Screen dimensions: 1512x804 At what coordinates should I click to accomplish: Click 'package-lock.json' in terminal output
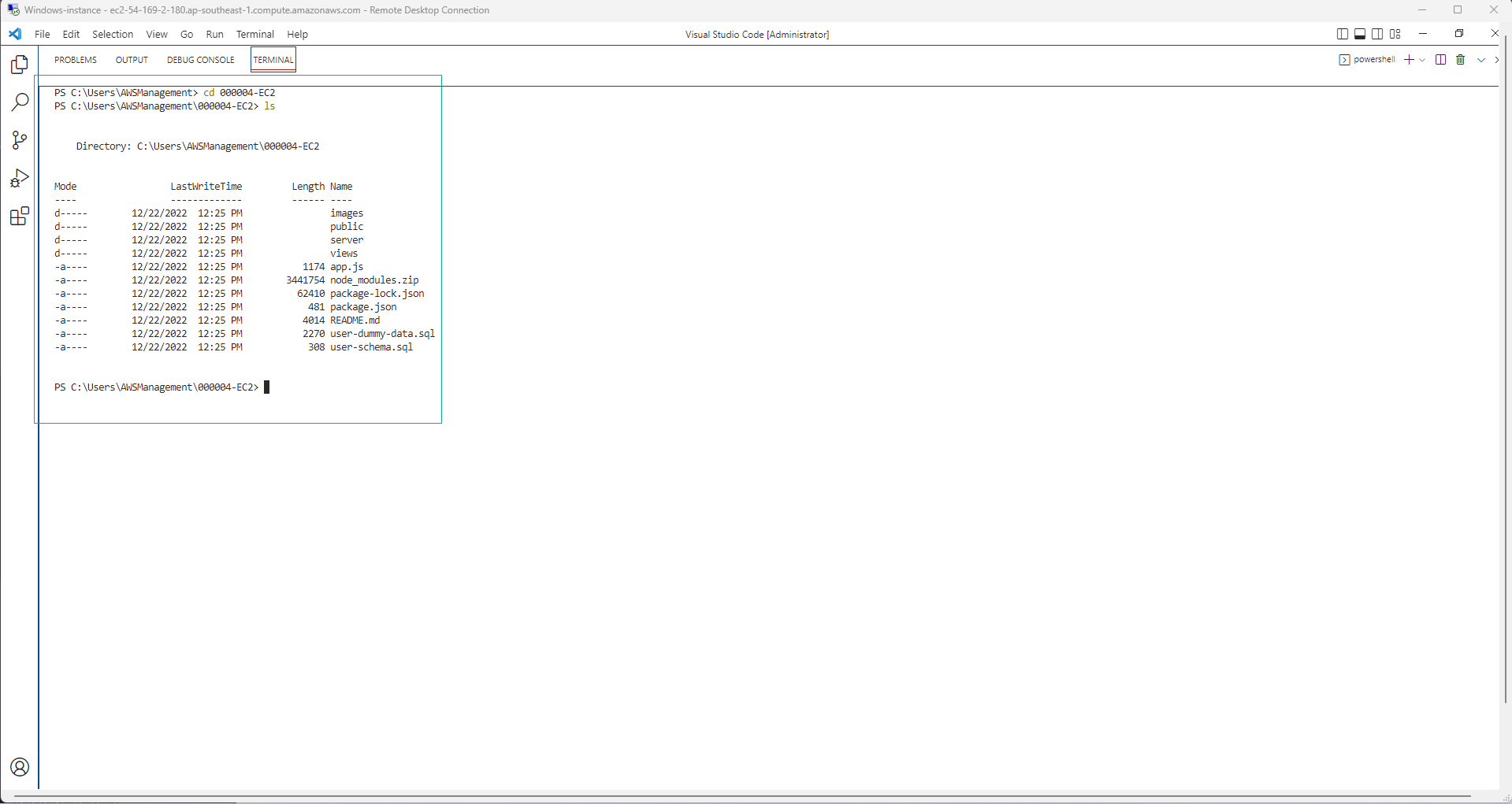(x=377, y=294)
